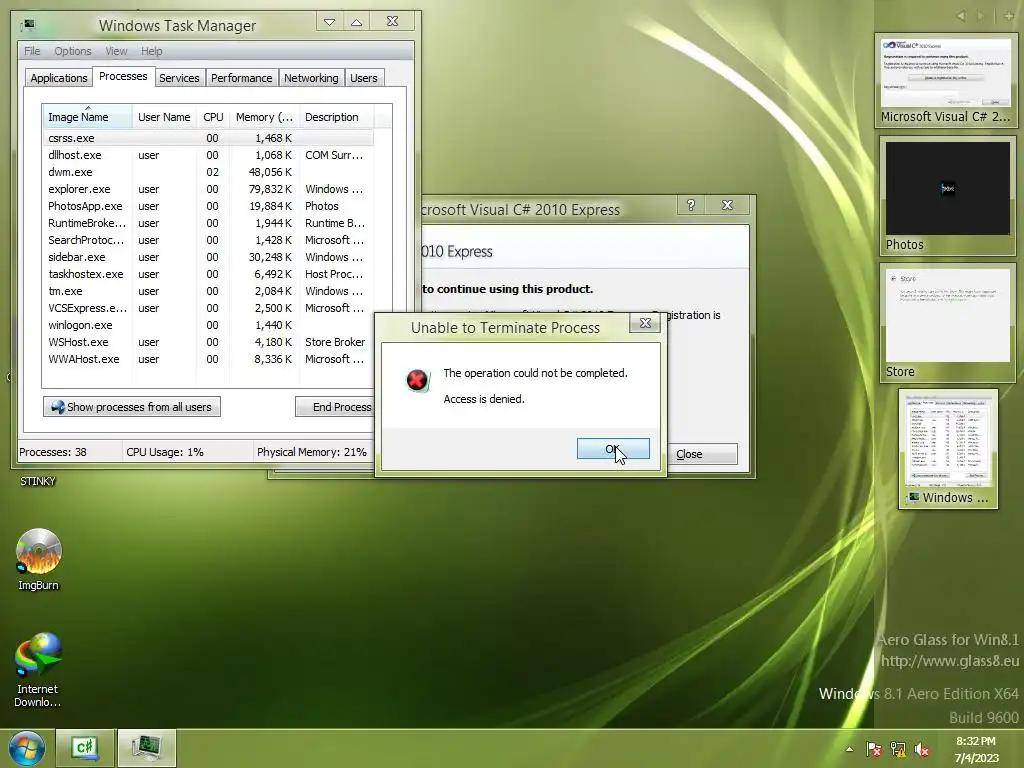Select taskhostex.exe process row
The width and height of the screenshot is (1024, 768).
point(209,274)
